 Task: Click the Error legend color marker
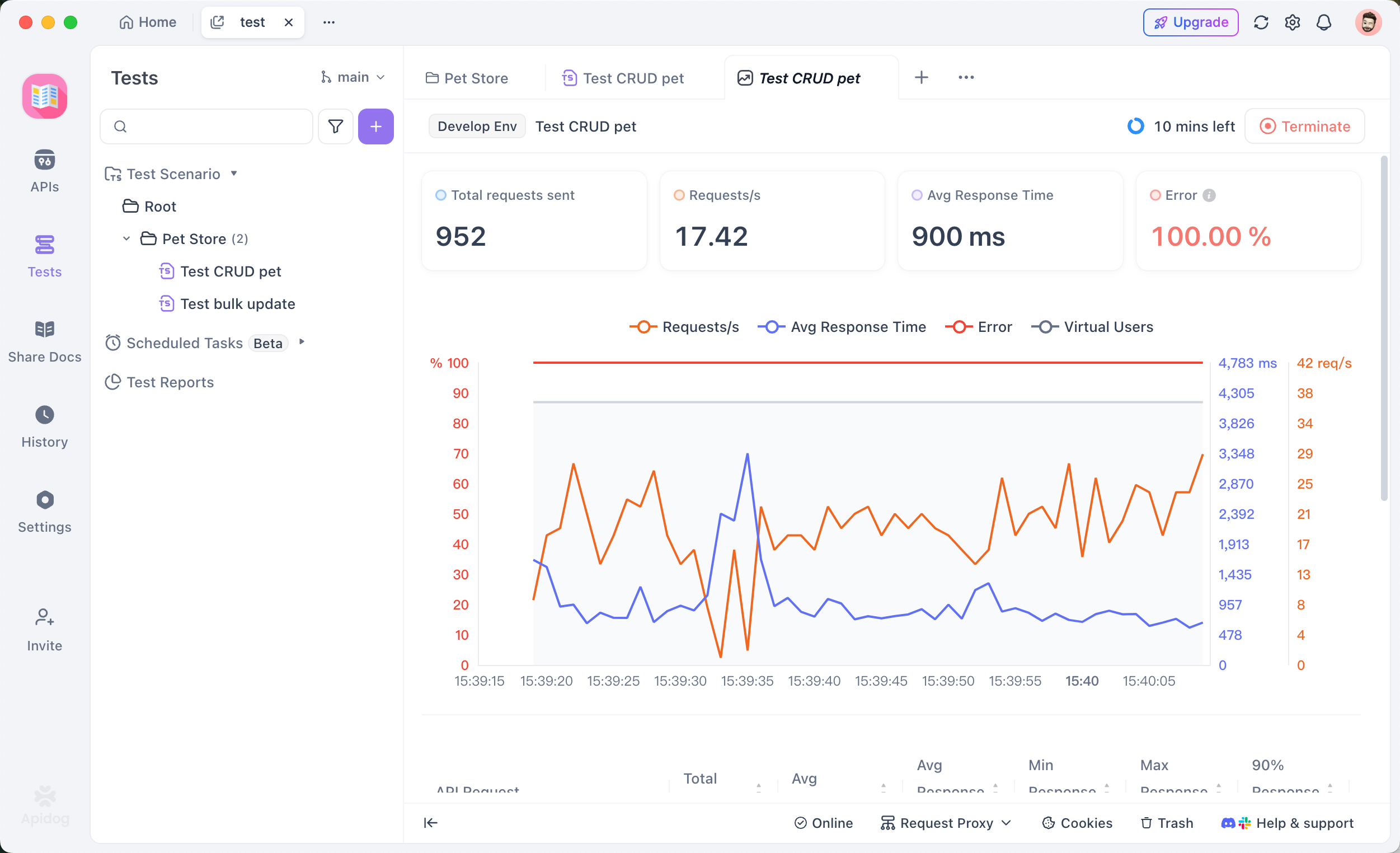(x=959, y=327)
